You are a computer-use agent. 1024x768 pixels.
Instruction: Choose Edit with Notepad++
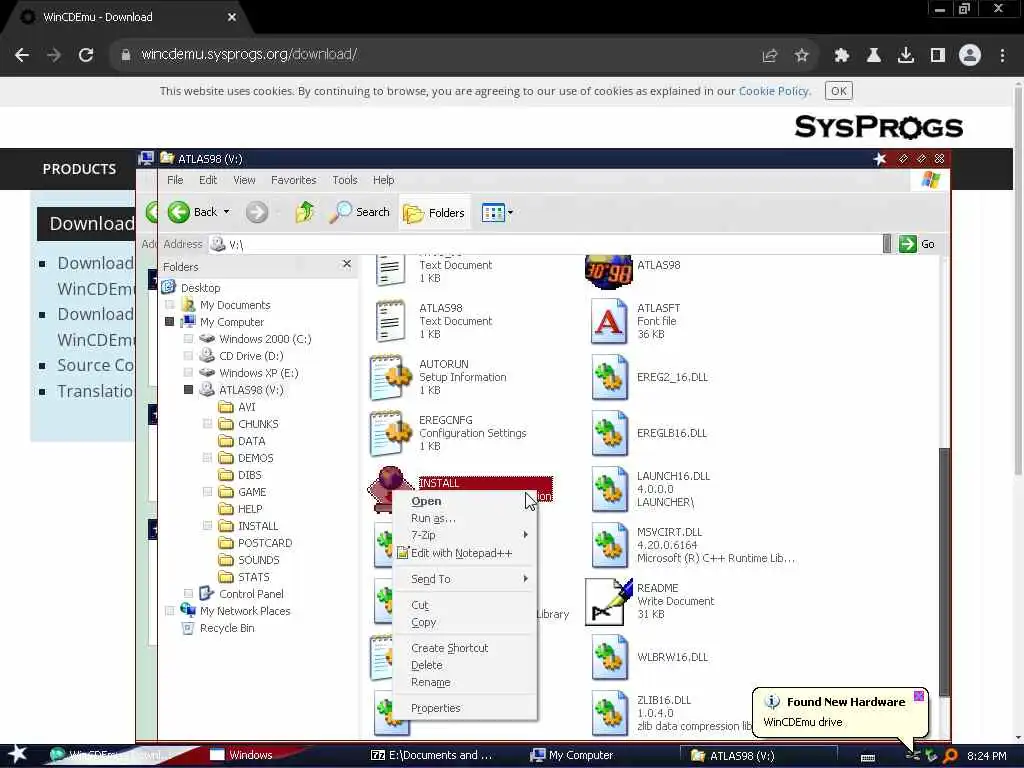[x=464, y=553]
